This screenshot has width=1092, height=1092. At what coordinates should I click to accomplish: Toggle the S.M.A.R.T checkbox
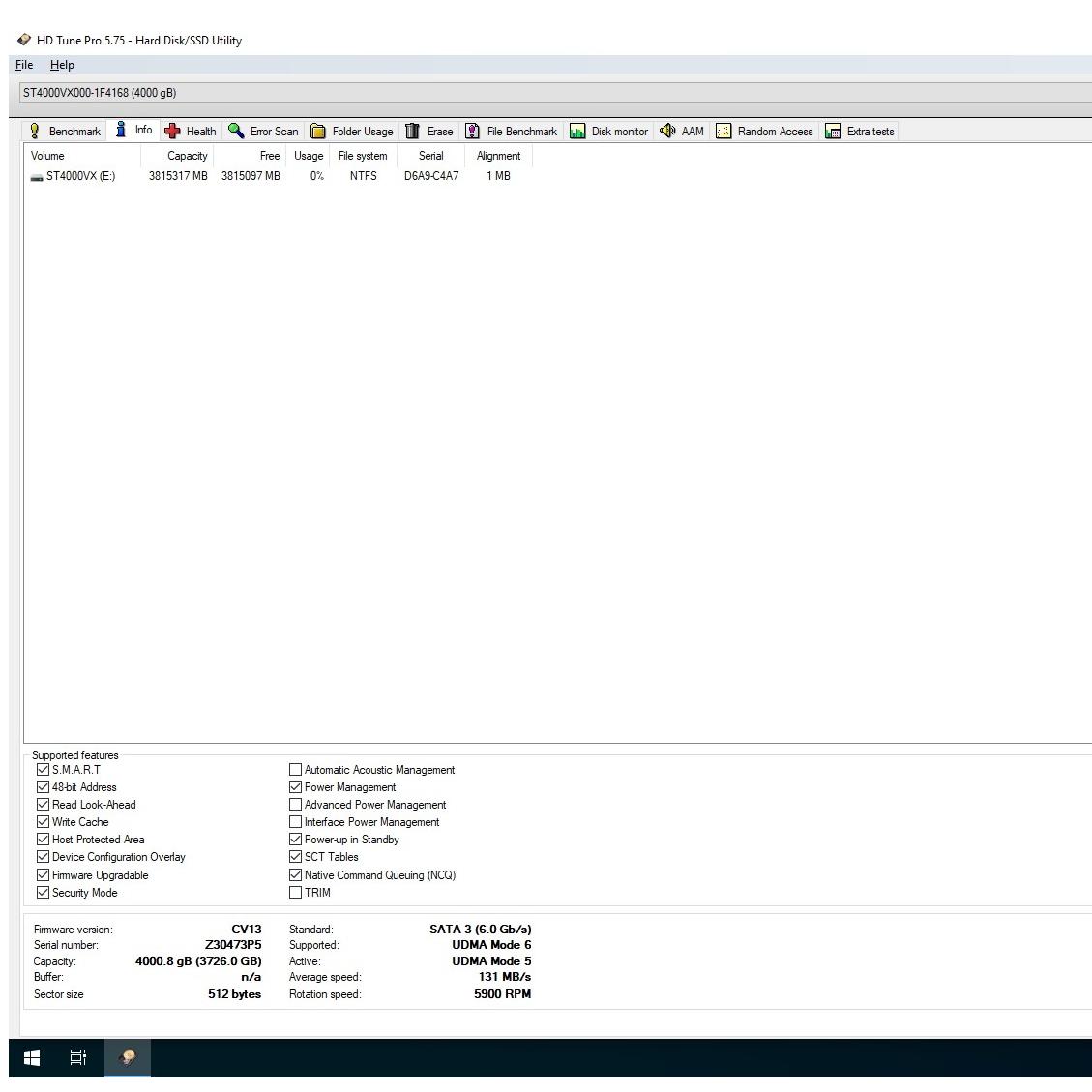tap(43, 770)
